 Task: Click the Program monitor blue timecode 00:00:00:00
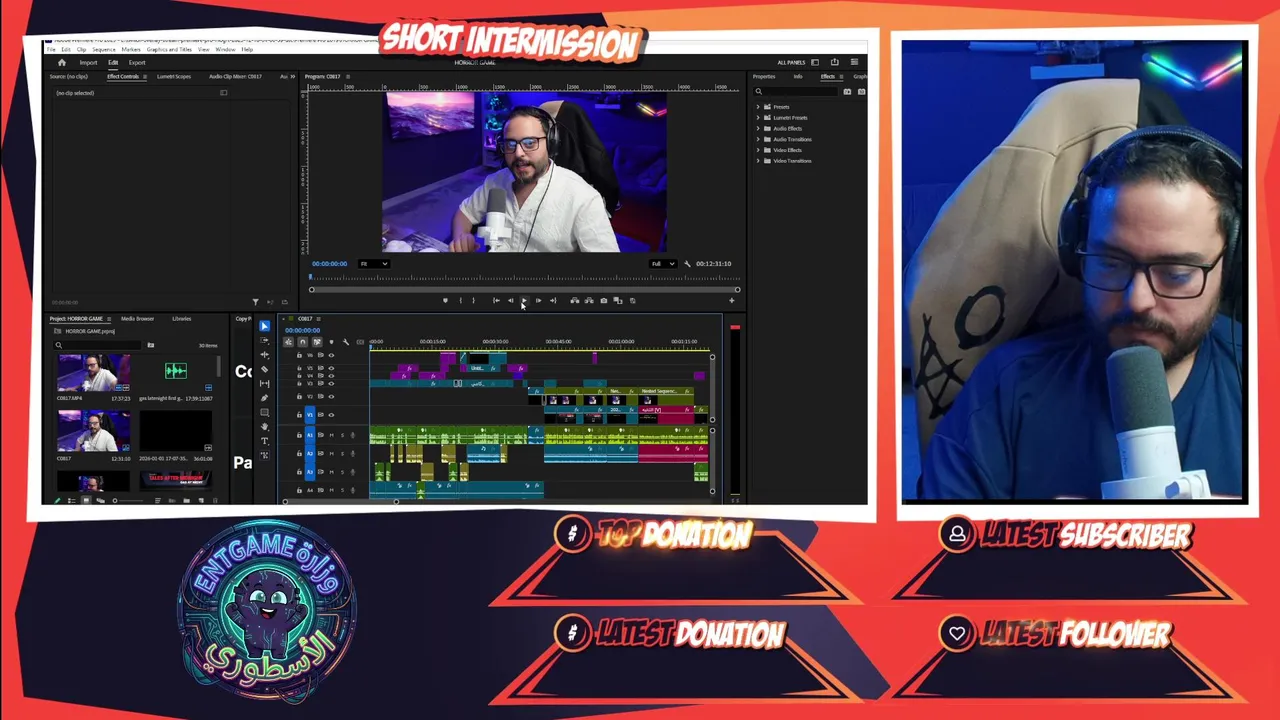point(330,264)
